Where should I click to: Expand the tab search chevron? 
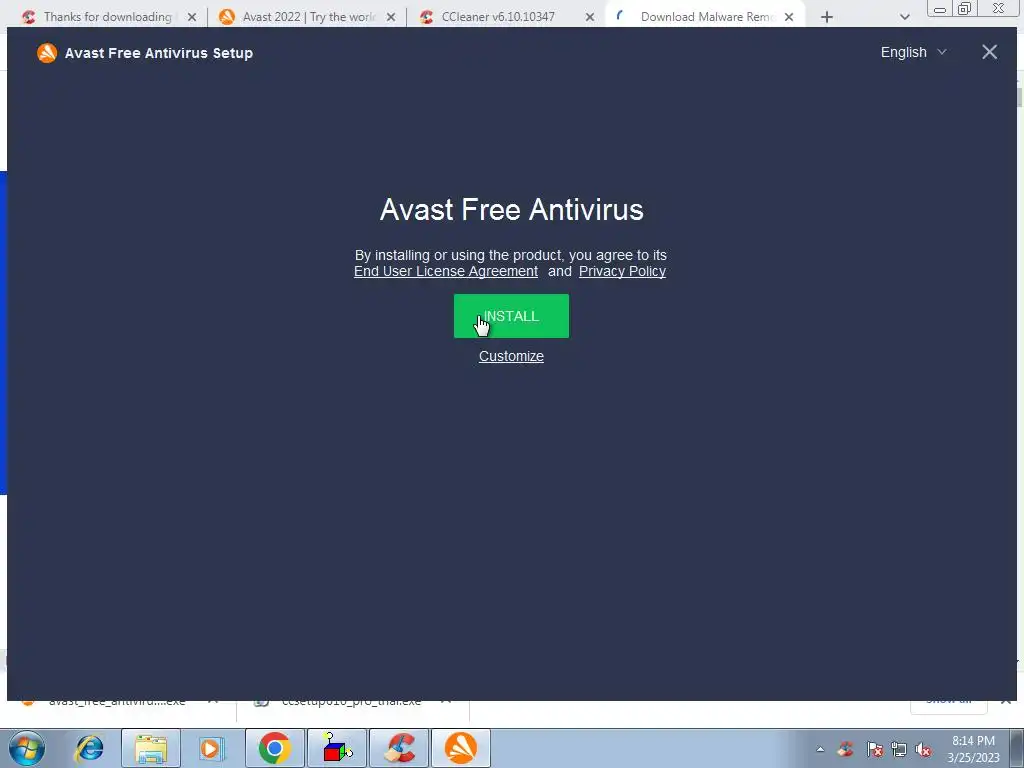pyautogui.click(x=904, y=17)
